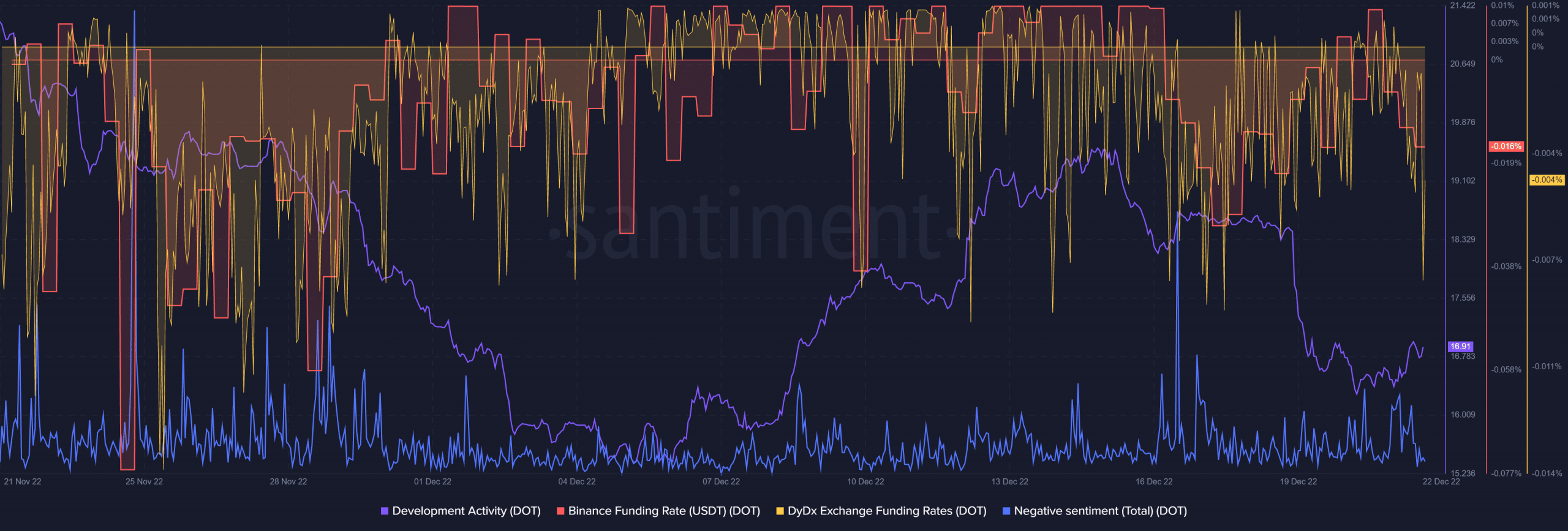Click the -0.007% DyDx axis label
Screen dimensions: 1568x531
tap(1547, 260)
